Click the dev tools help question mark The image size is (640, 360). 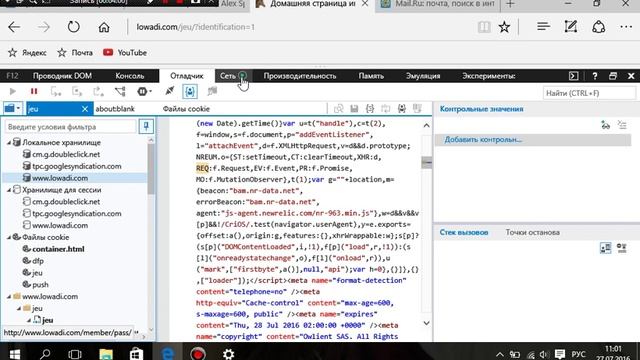tap(595, 76)
